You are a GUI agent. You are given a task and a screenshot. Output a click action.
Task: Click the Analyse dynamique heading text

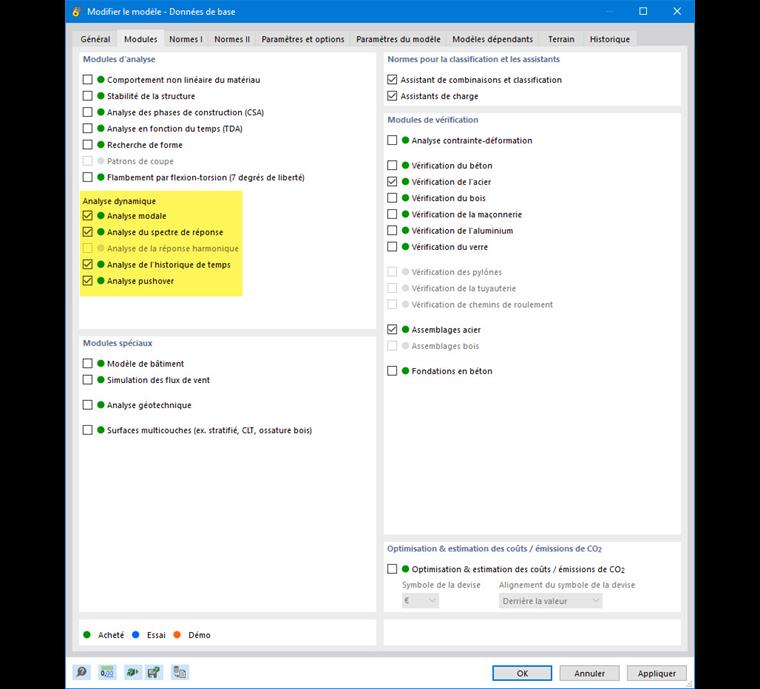(x=119, y=201)
